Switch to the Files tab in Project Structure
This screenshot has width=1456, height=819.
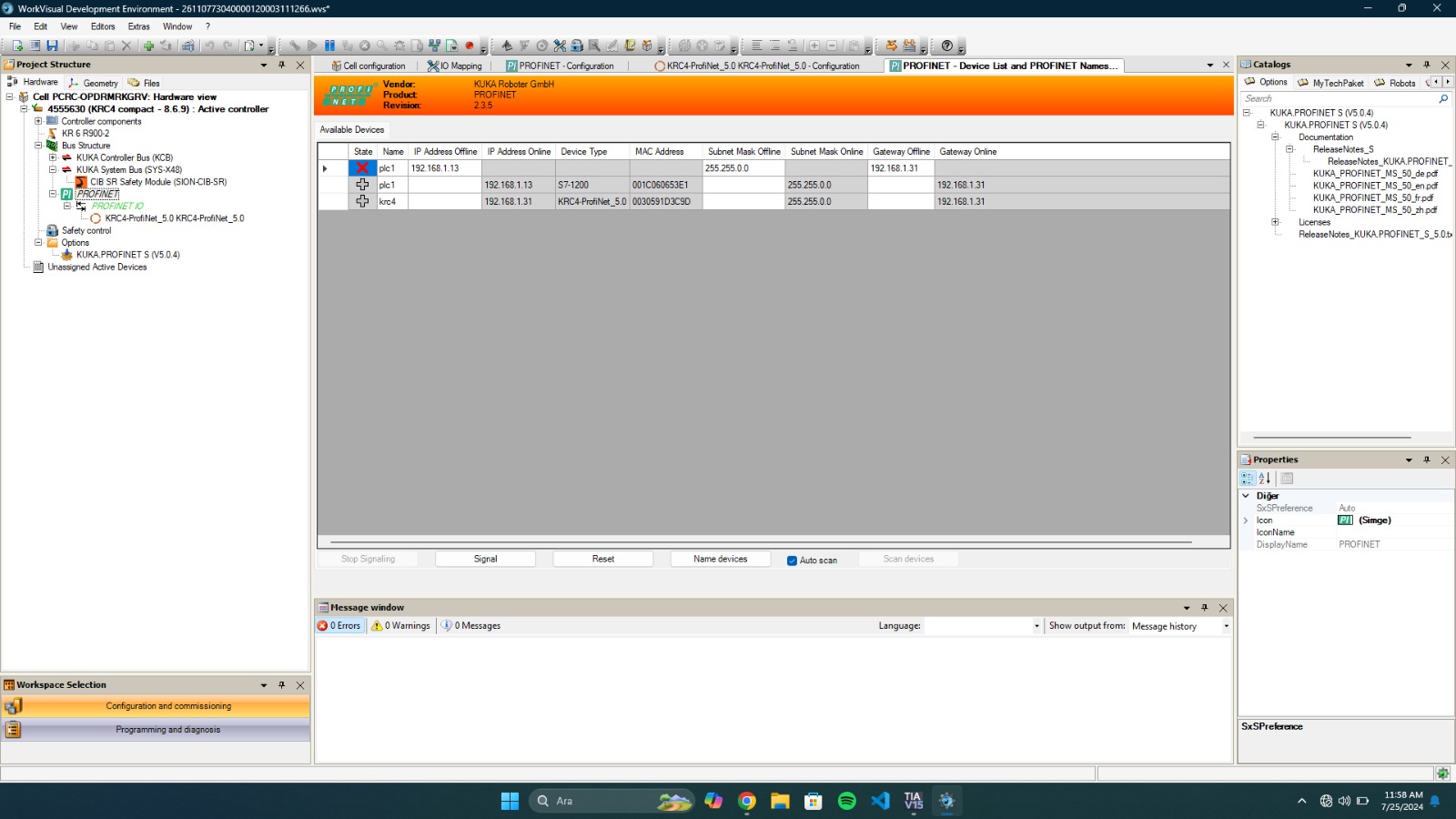point(145,83)
